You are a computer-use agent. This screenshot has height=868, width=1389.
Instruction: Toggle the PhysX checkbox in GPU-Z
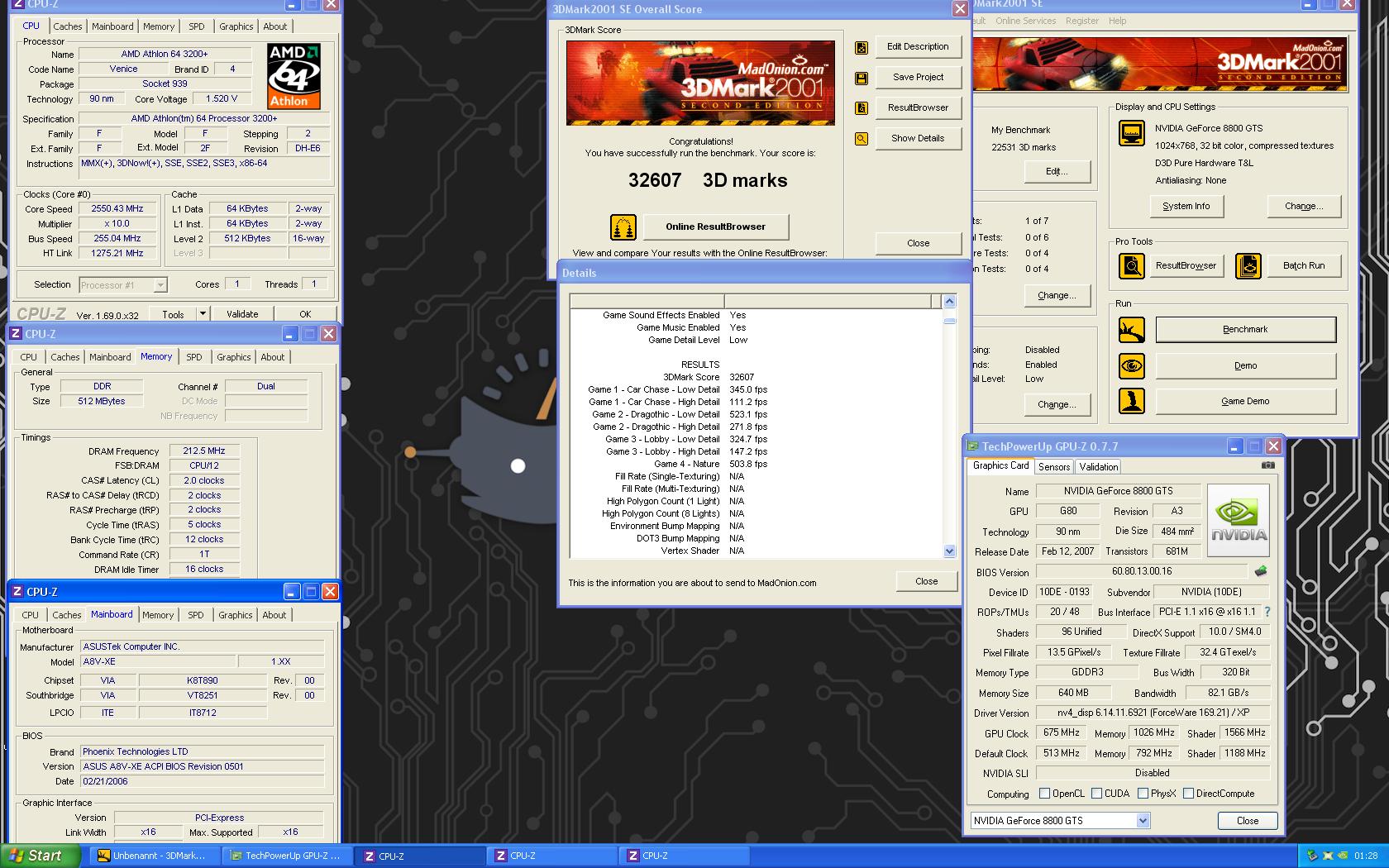(1143, 794)
